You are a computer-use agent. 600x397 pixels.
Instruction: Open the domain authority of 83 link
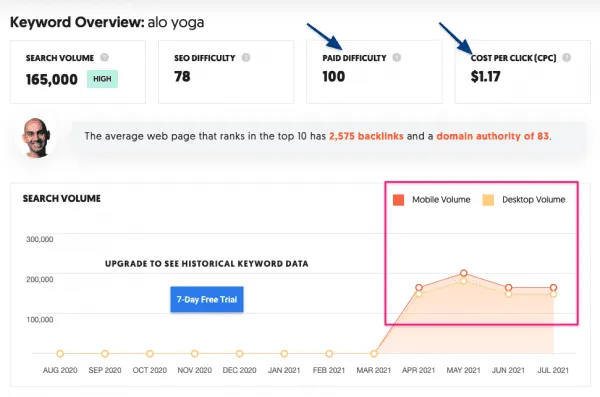tap(492, 136)
